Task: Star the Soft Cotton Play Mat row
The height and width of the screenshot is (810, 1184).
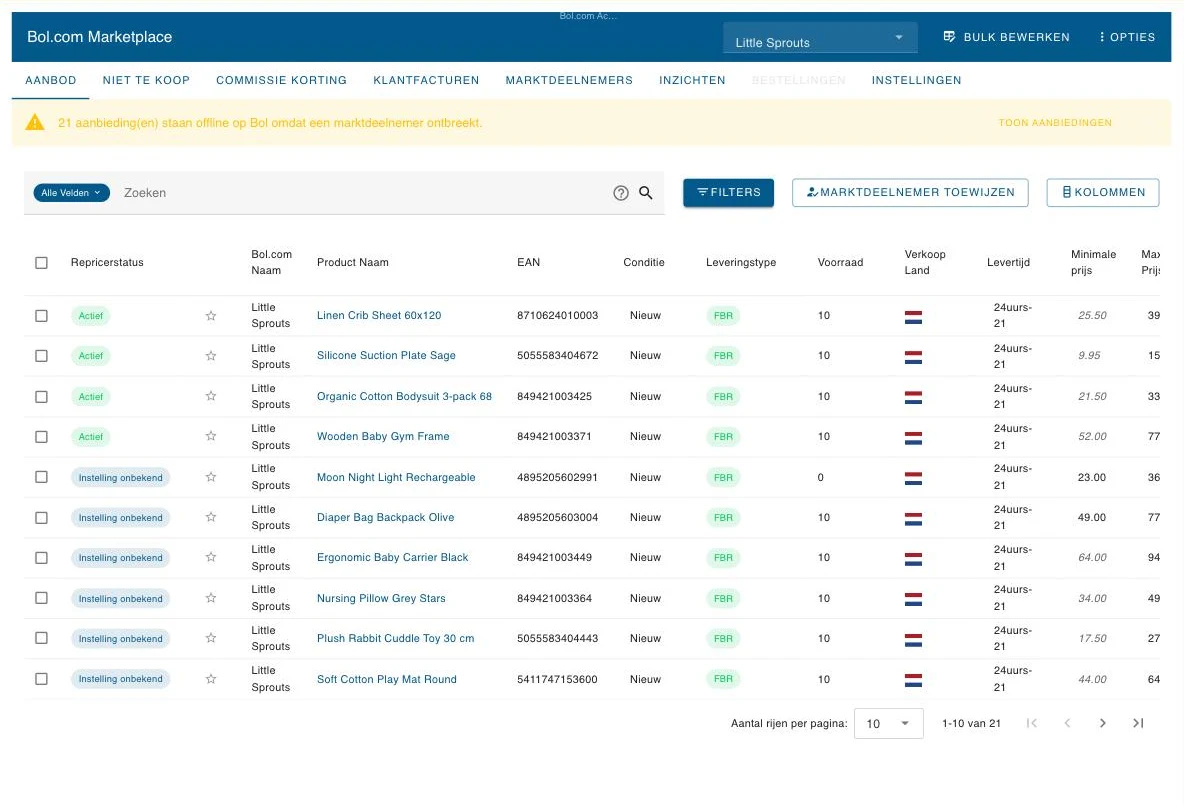Action: (x=211, y=679)
